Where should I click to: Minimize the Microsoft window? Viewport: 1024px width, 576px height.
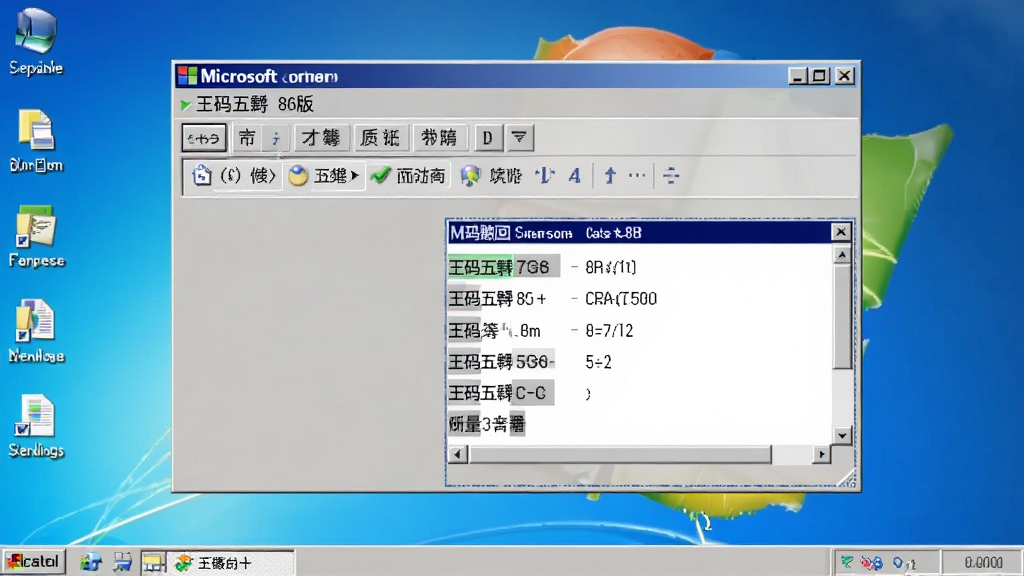(797, 76)
